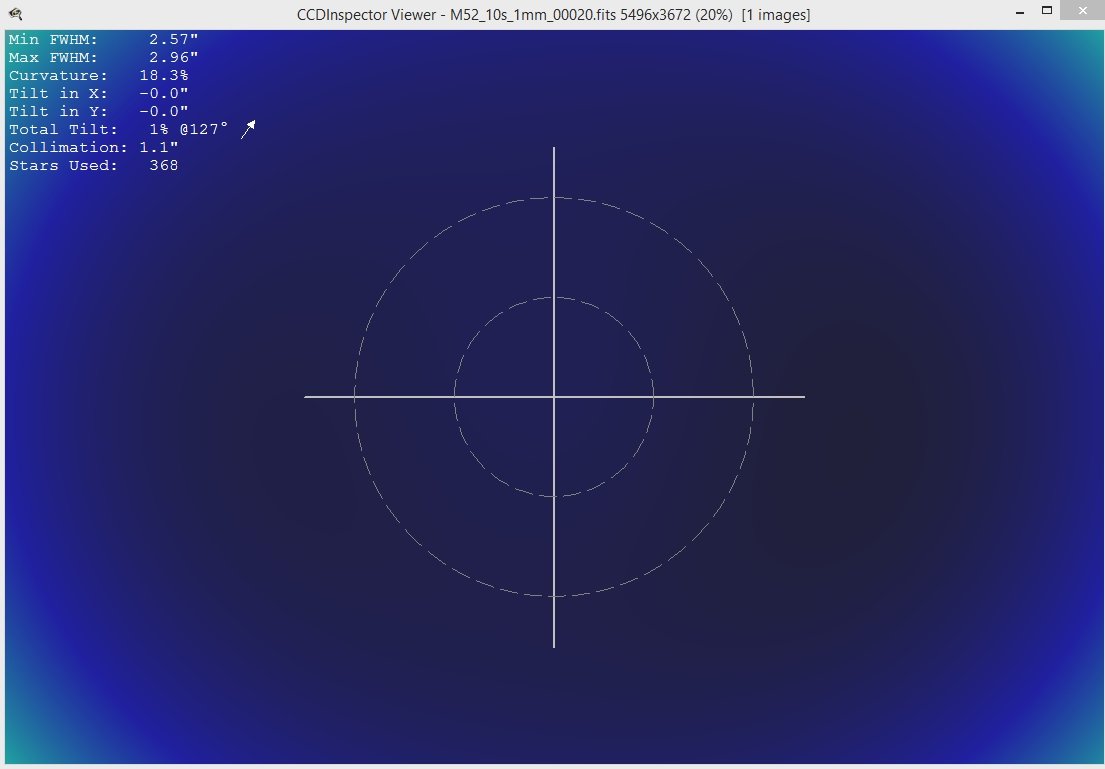1105x769 pixels.
Task: Click the Max FWHM 2.96" reading
Action: tap(104, 58)
